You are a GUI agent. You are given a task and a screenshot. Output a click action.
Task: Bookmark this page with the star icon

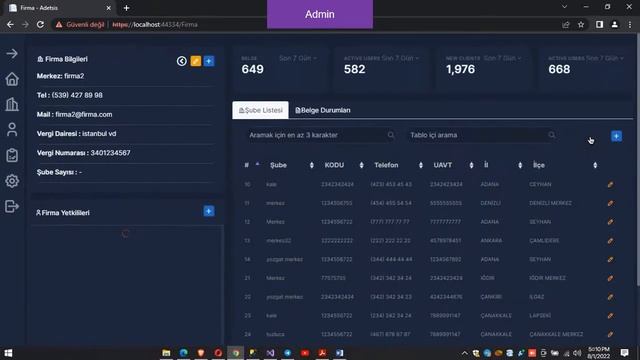pos(581,25)
